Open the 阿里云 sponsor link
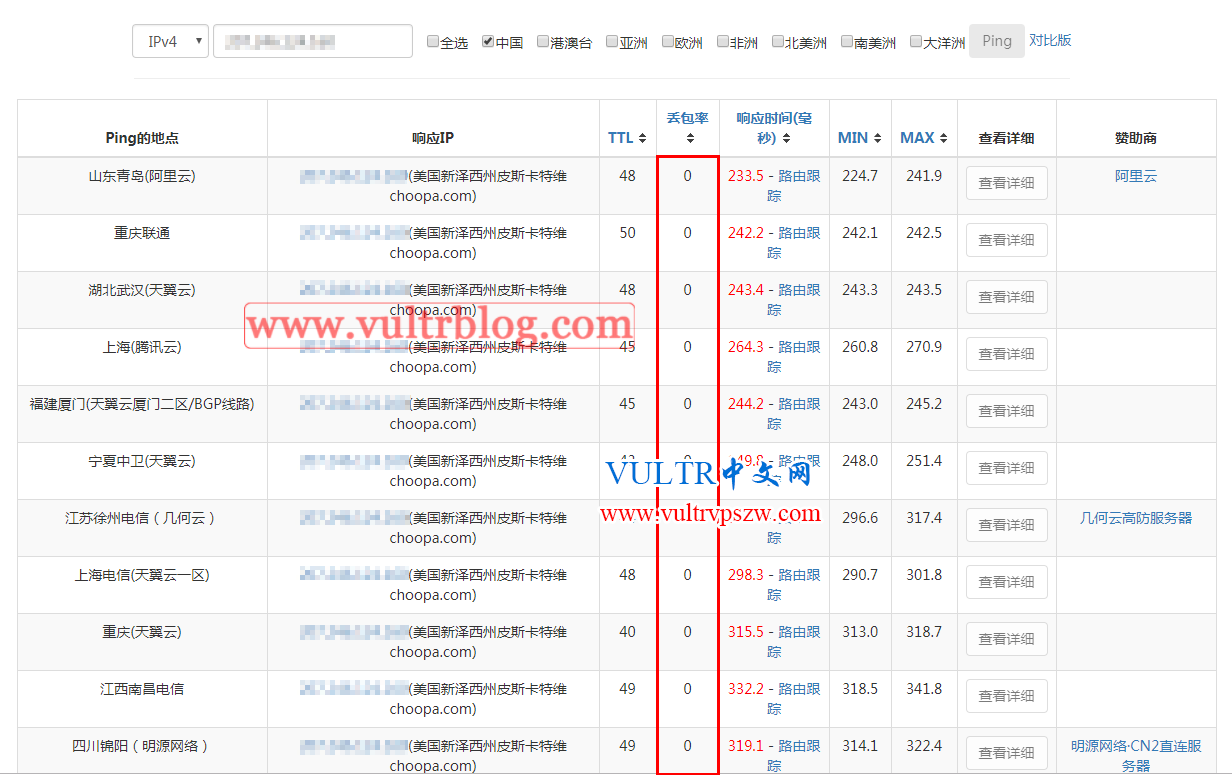Viewport: 1232px width, 775px height. pos(1136,176)
